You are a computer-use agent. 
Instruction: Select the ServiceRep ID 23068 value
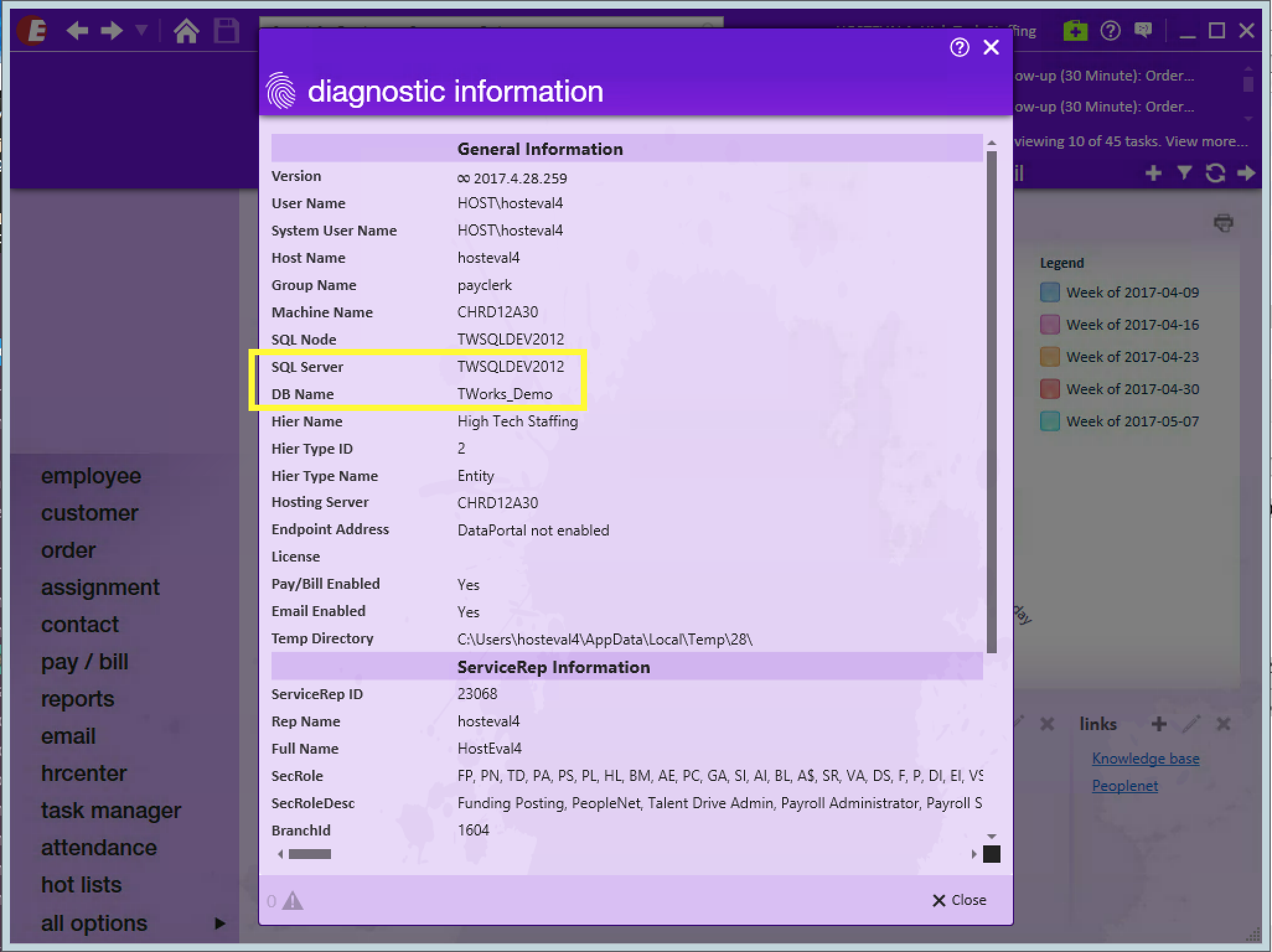(x=477, y=694)
